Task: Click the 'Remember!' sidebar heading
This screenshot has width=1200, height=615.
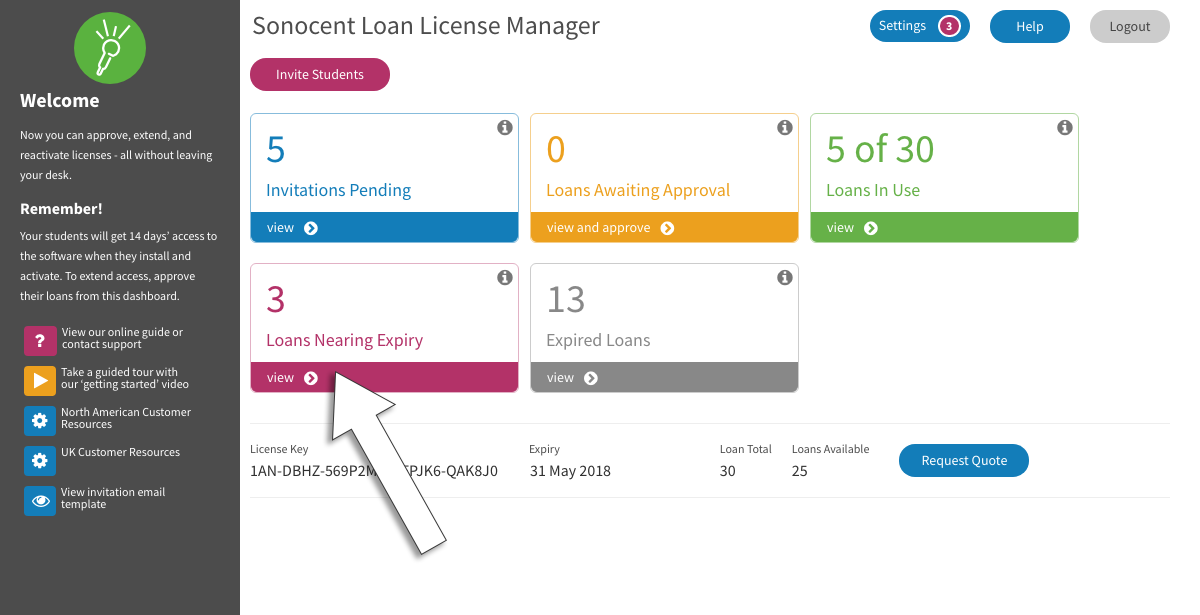Action: (61, 209)
